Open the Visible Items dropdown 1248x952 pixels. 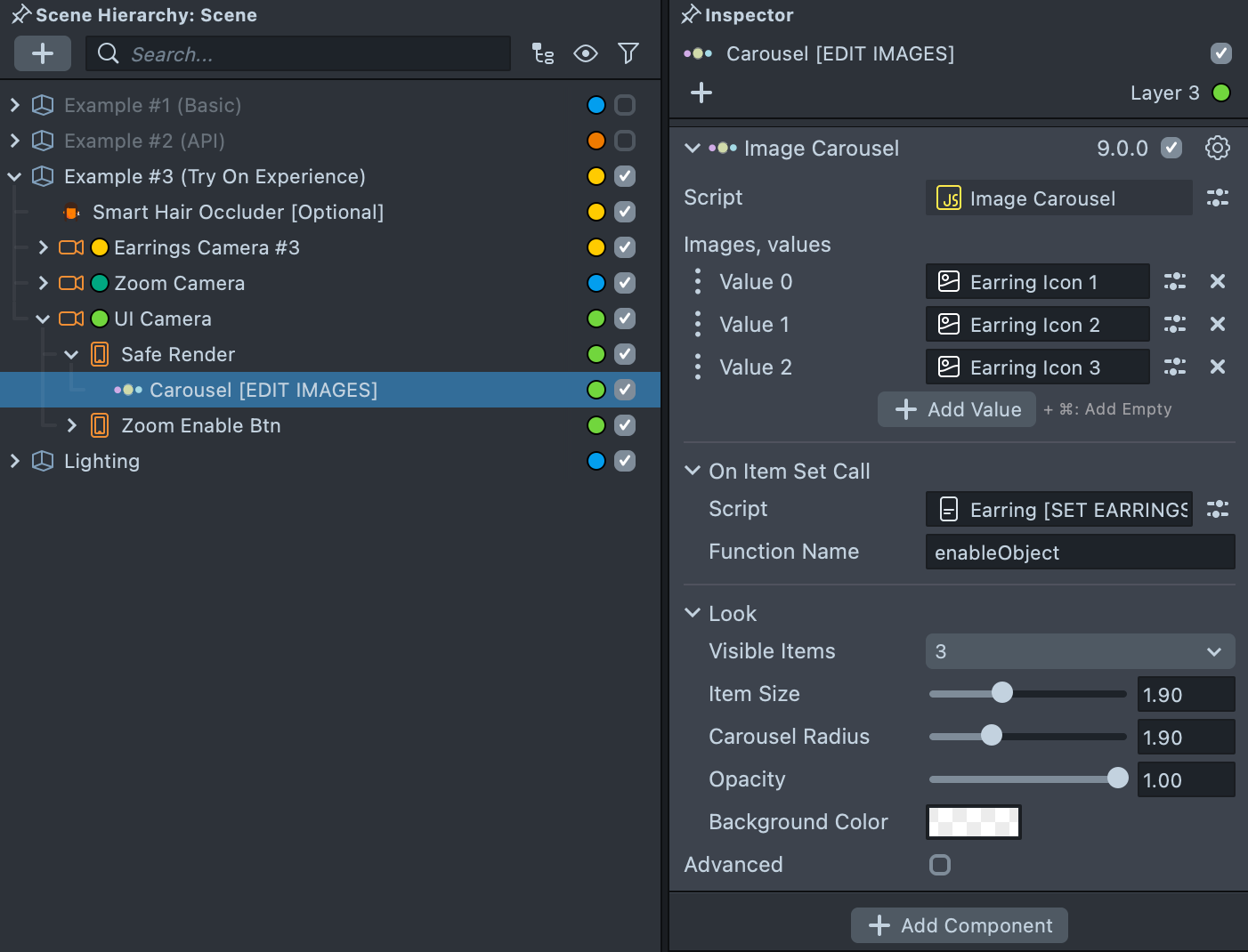click(x=1080, y=651)
